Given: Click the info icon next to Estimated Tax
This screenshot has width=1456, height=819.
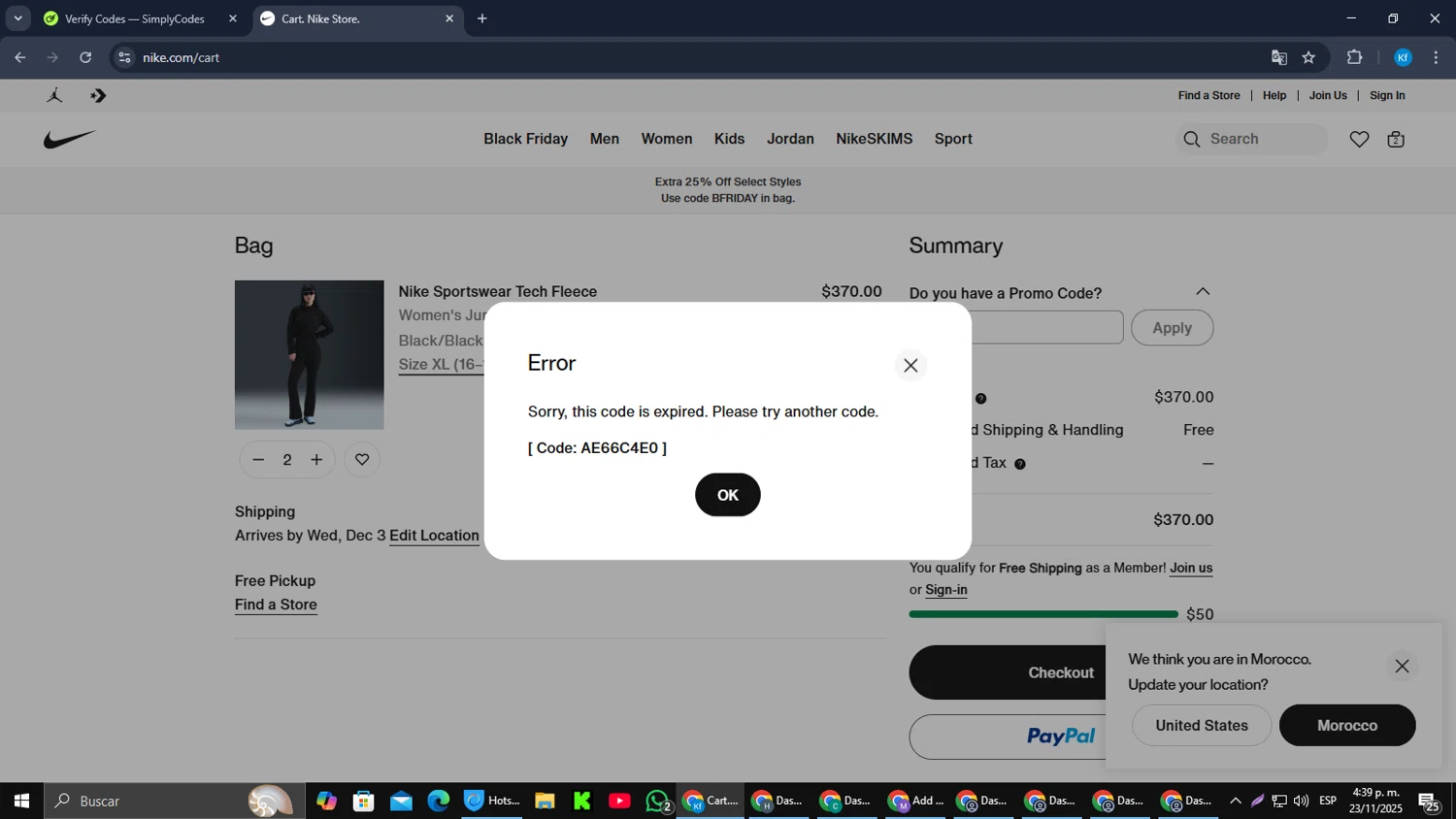Looking at the screenshot, I should click(x=1020, y=464).
